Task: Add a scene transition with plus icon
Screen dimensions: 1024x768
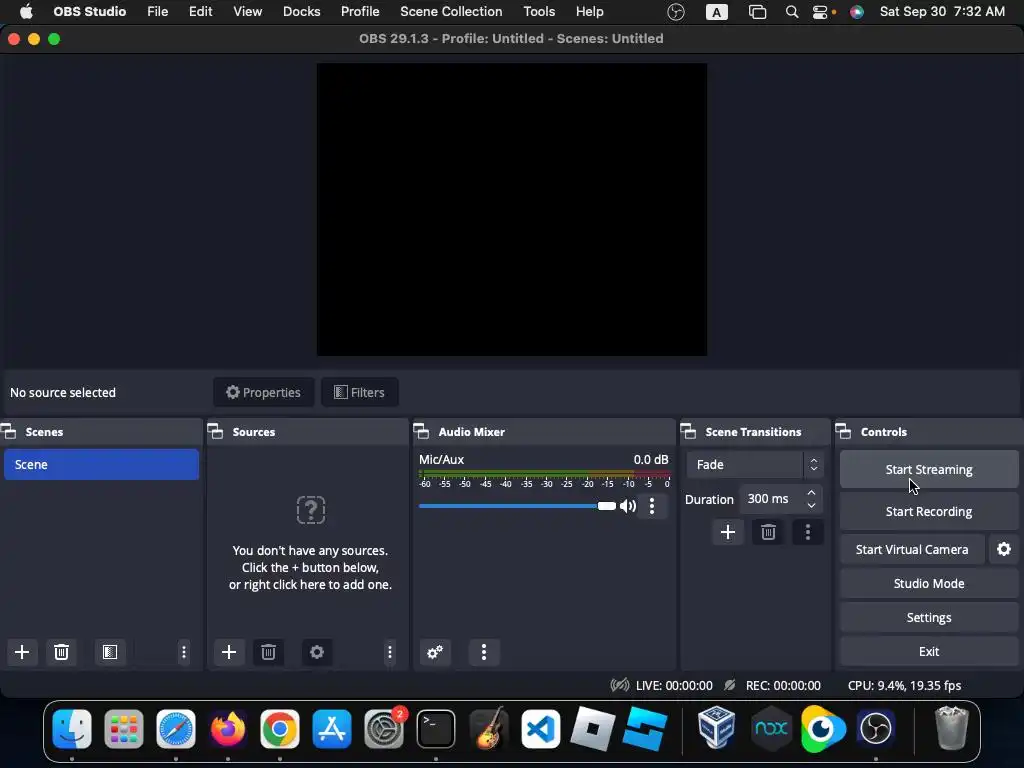Action: tap(728, 532)
